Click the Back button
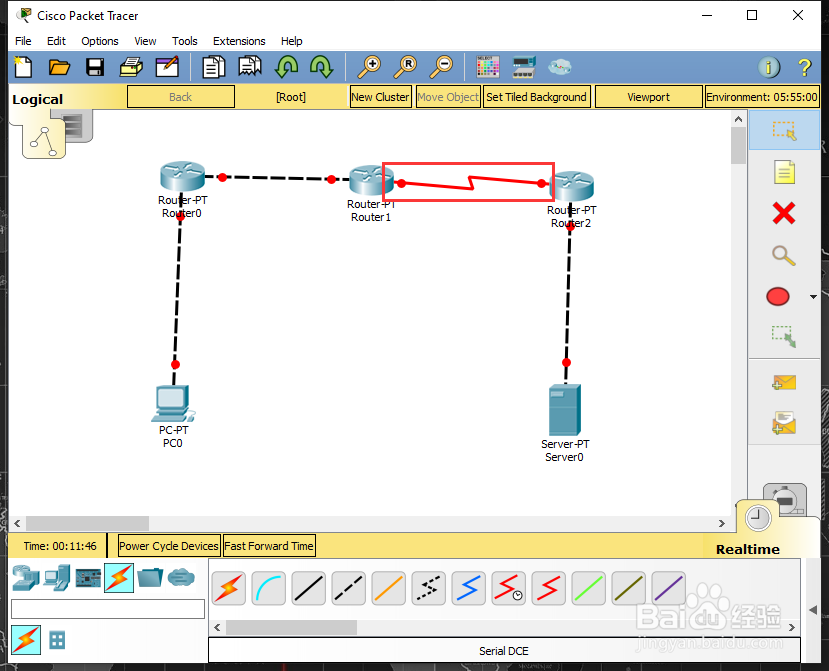This screenshot has height=671, width=829. tap(181, 97)
